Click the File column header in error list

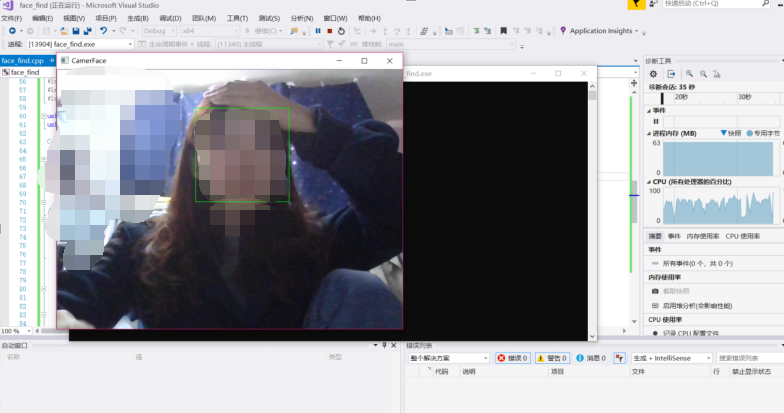tap(638, 372)
